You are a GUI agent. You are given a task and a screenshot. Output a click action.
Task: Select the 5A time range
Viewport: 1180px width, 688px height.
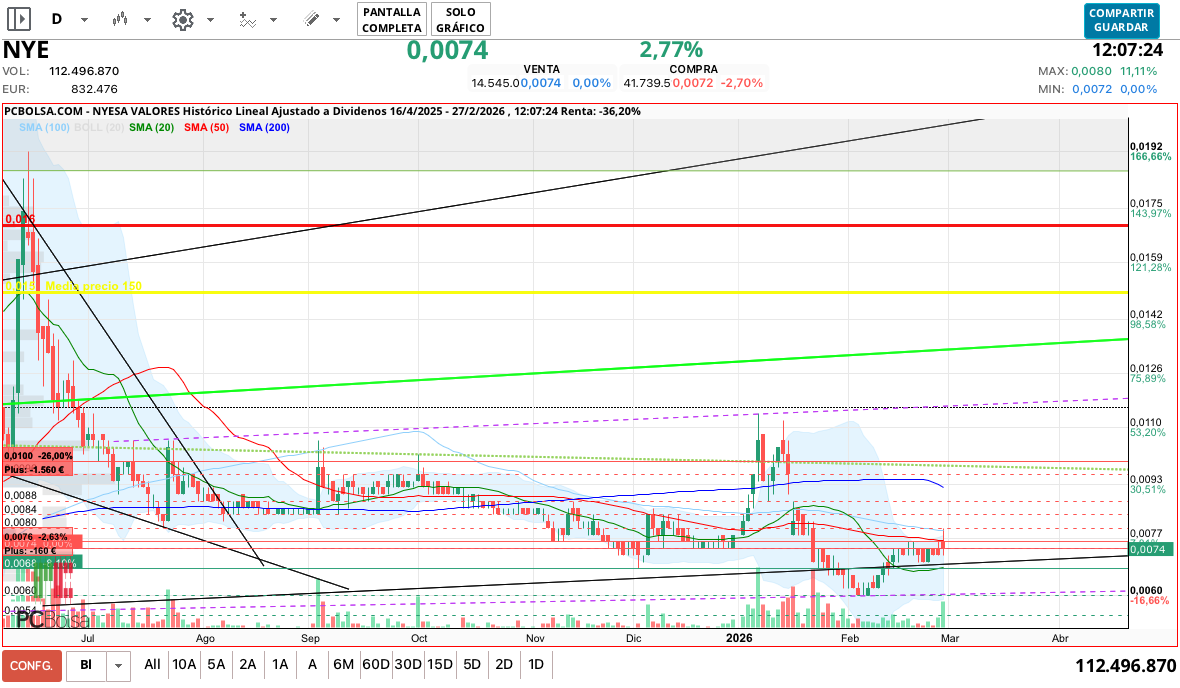(216, 665)
